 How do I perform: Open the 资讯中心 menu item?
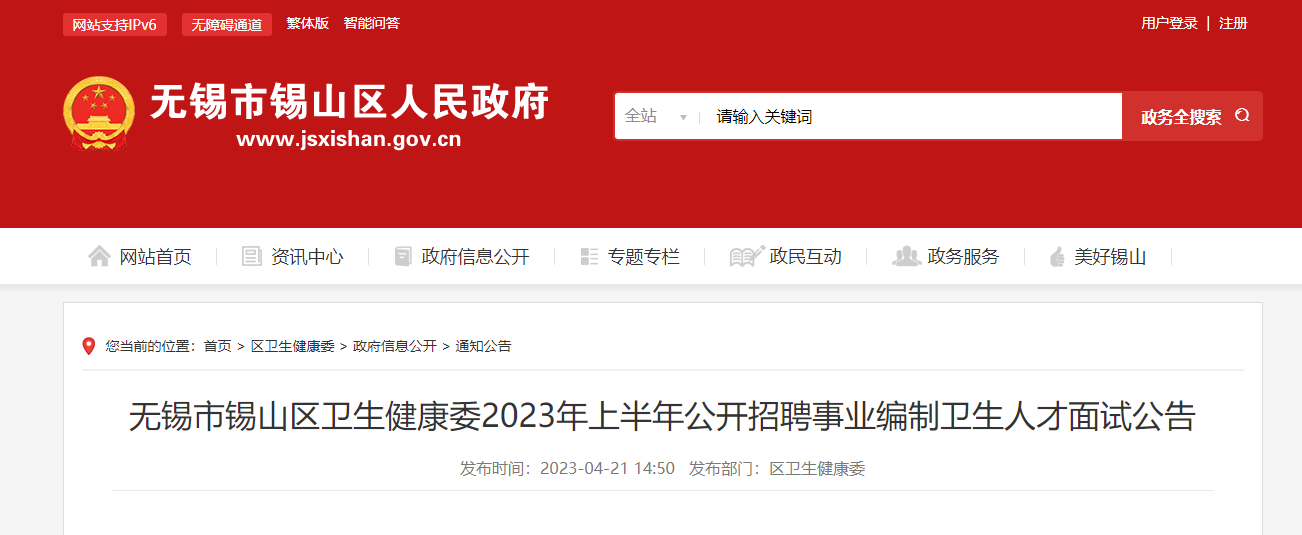(307, 257)
